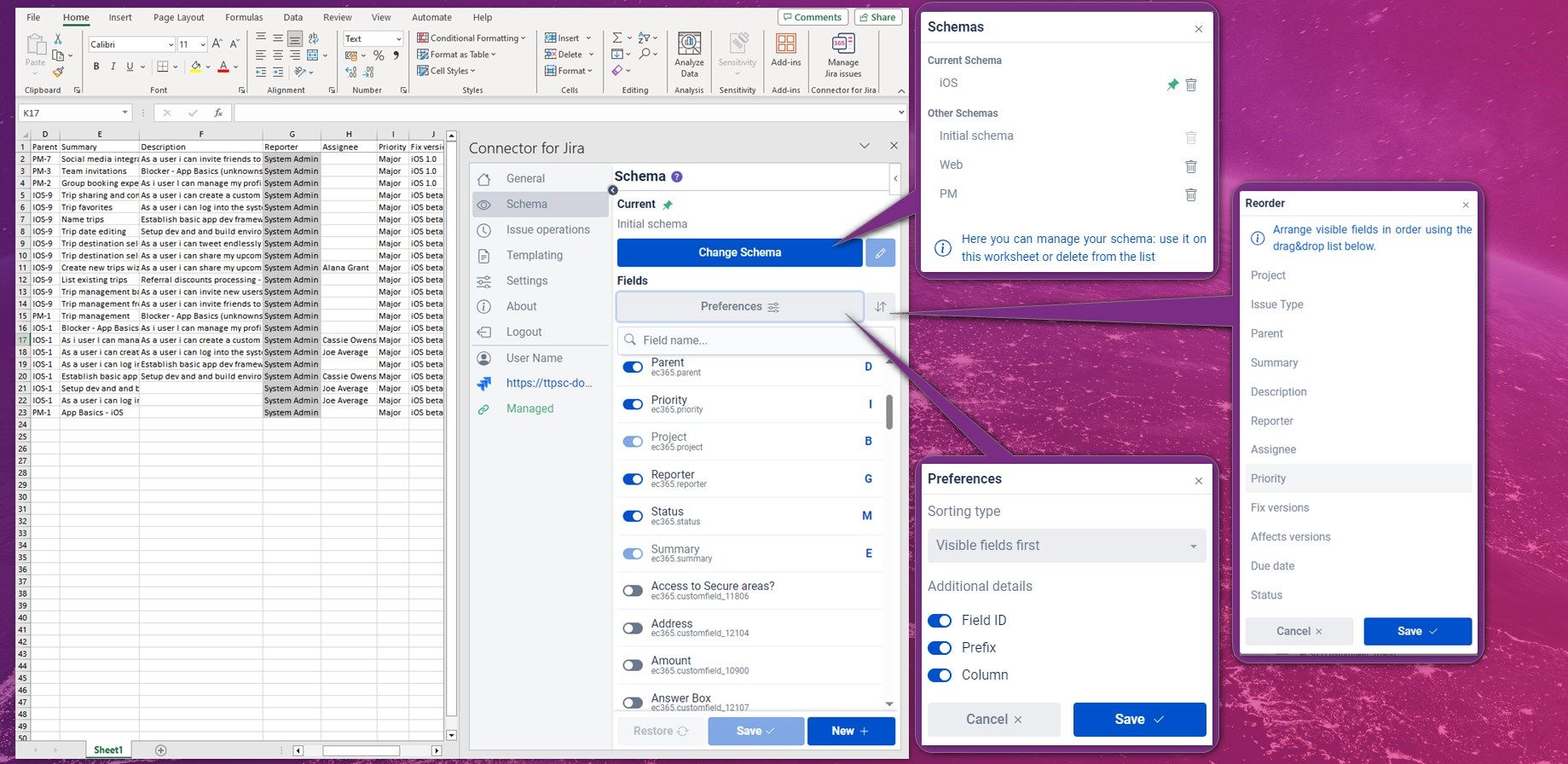Open the font size dropdown
Viewport: 1568px width, 764px height.
click(203, 44)
